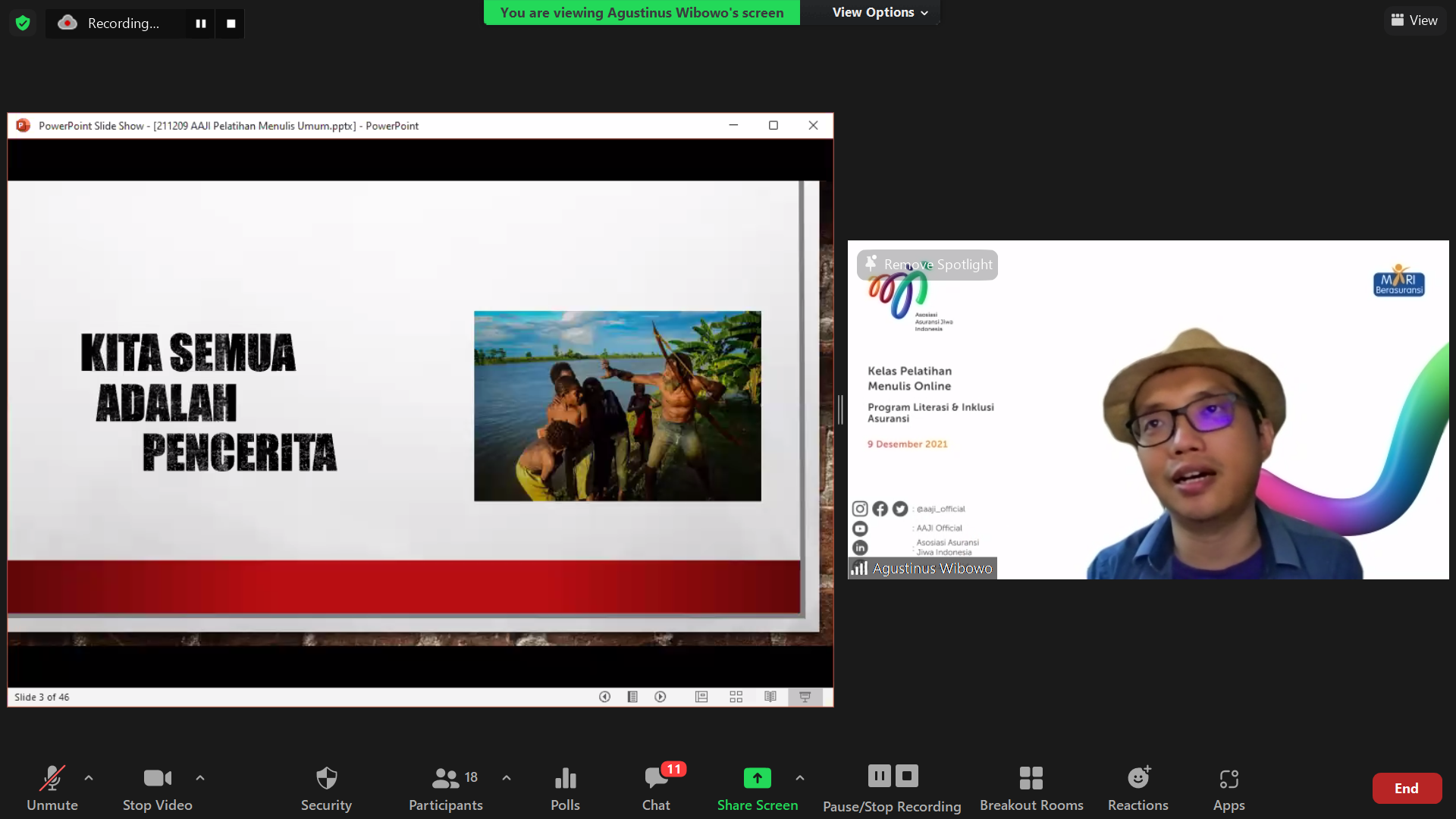The image size is (1456, 819).
Task: Switch to Slide Sorter view in PowerPoint
Action: pos(736,697)
